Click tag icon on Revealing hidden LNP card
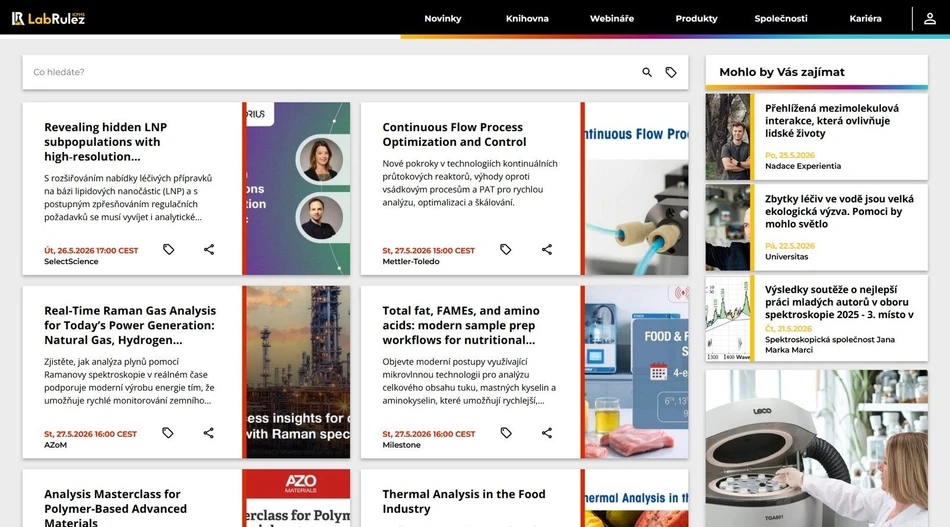950x527 pixels. pyautogui.click(x=168, y=249)
